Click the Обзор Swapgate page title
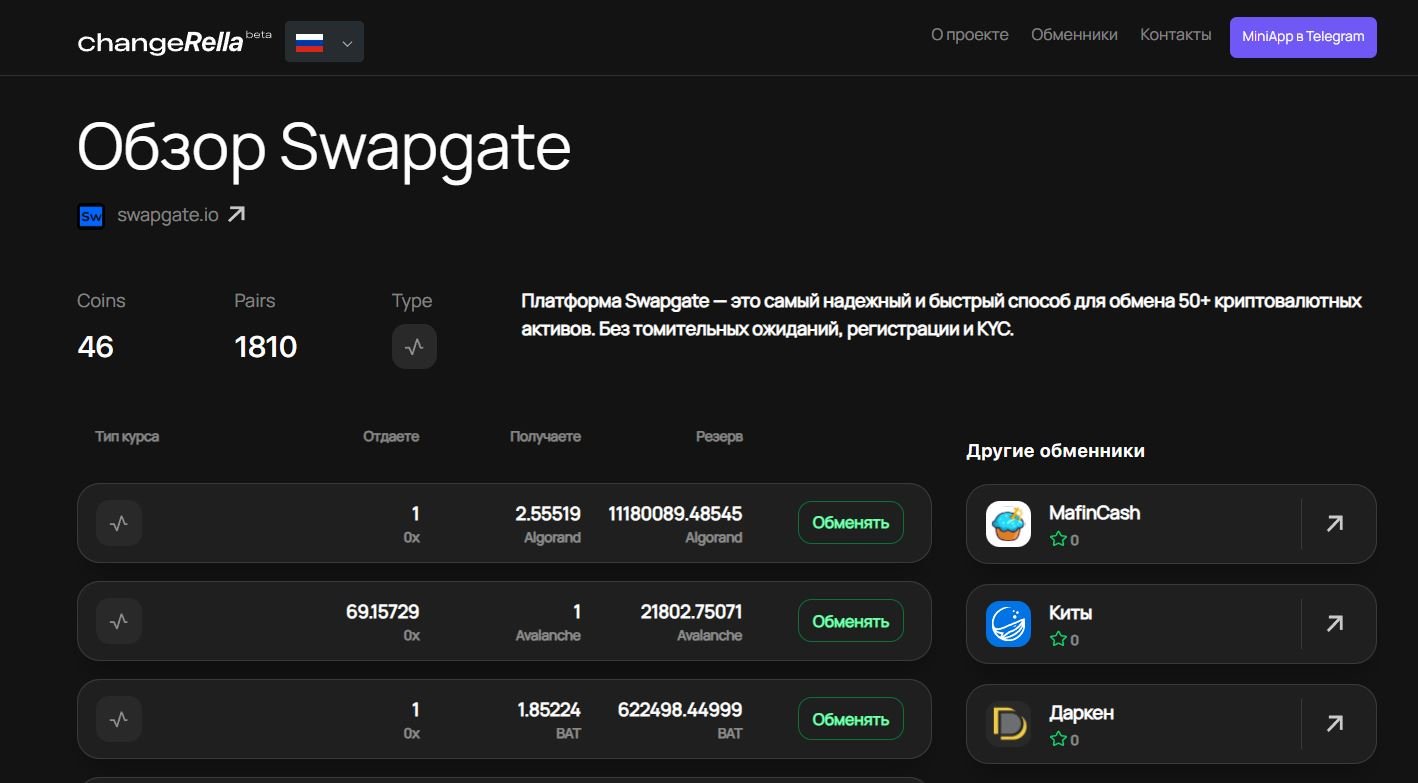This screenshot has height=783, width=1418. 324,147
